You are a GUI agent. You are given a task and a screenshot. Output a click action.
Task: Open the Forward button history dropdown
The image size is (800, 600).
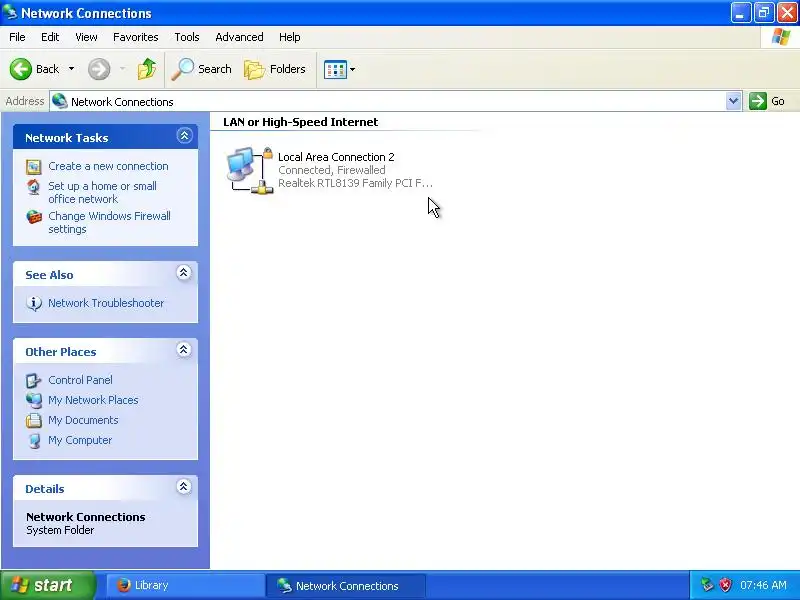(122, 69)
